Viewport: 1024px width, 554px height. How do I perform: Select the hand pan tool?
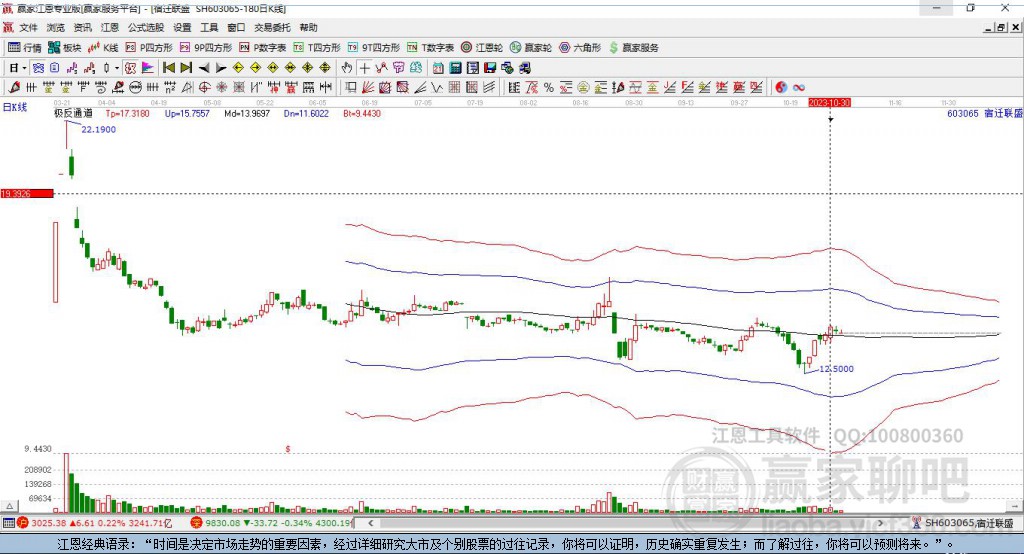coord(347,68)
